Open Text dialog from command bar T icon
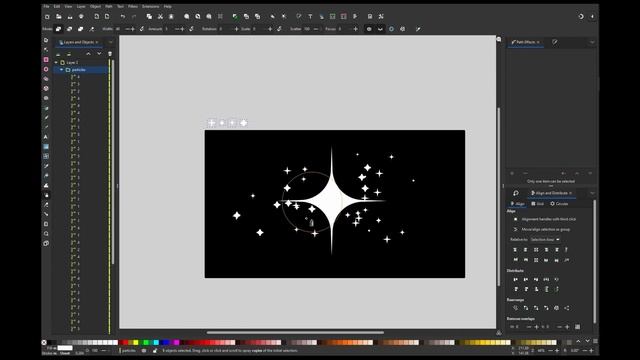 coord(310,17)
